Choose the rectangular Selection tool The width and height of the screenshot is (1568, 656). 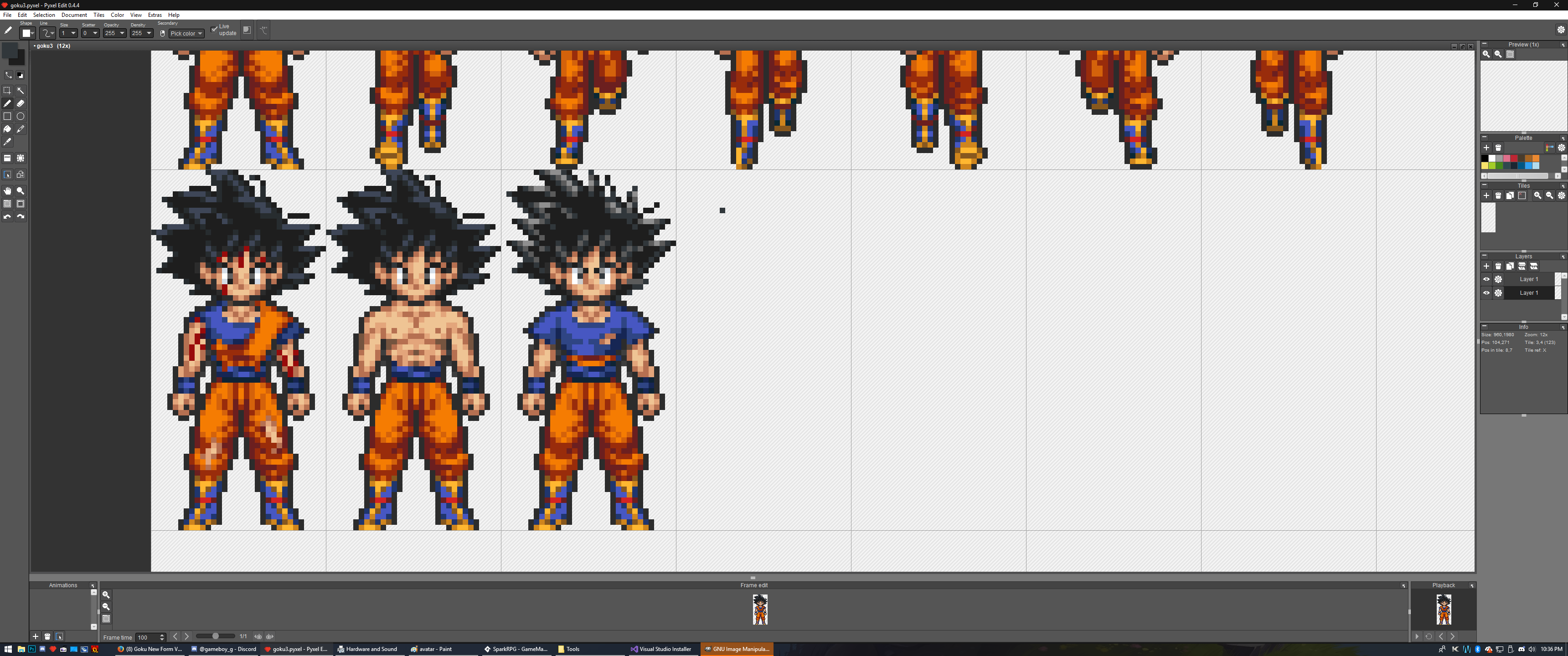[x=7, y=91]
